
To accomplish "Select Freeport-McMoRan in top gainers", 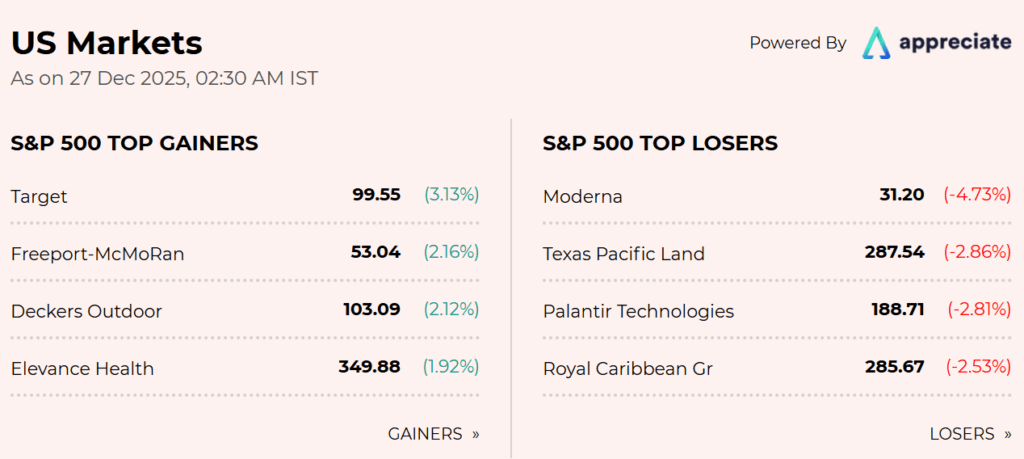I will 97,253.
